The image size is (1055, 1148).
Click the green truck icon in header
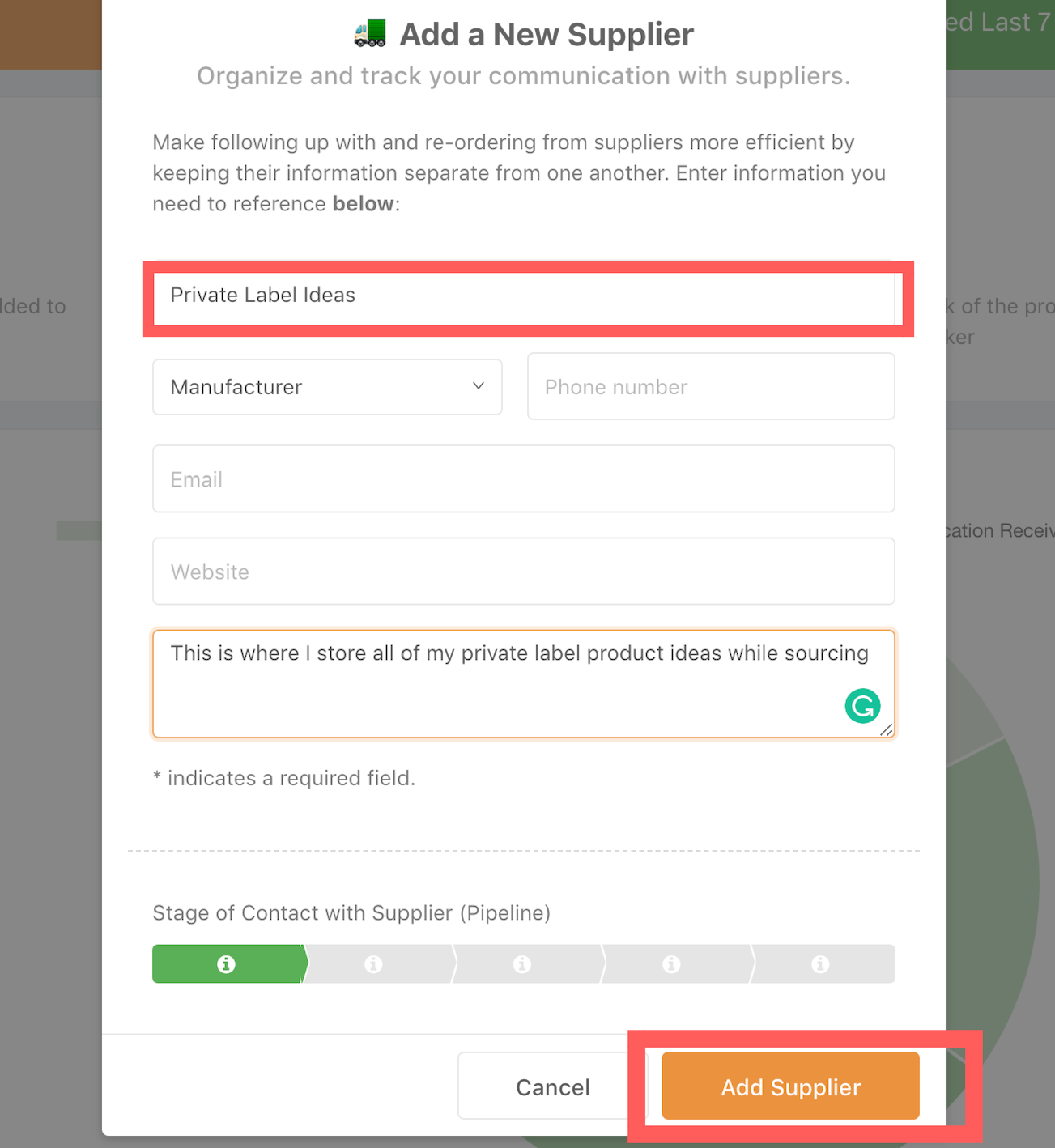coord(370,34)
